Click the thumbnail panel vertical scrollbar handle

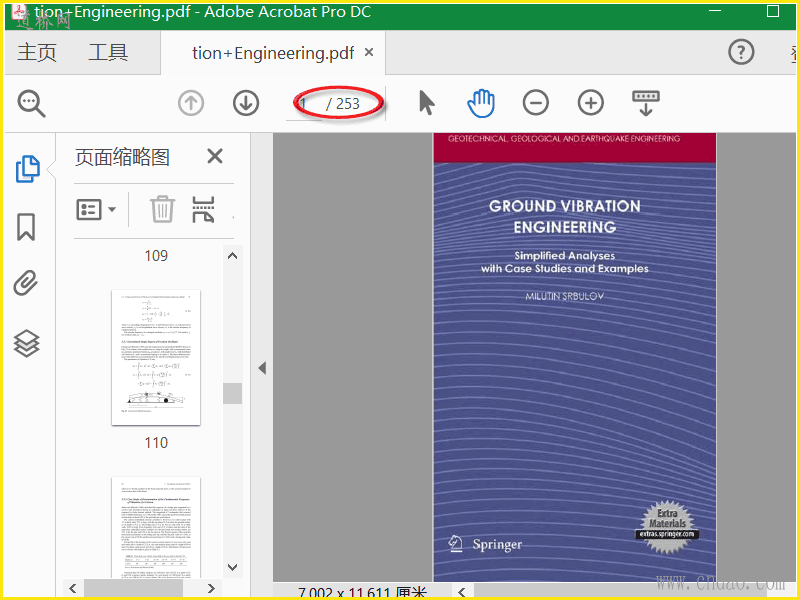point(232,393)
